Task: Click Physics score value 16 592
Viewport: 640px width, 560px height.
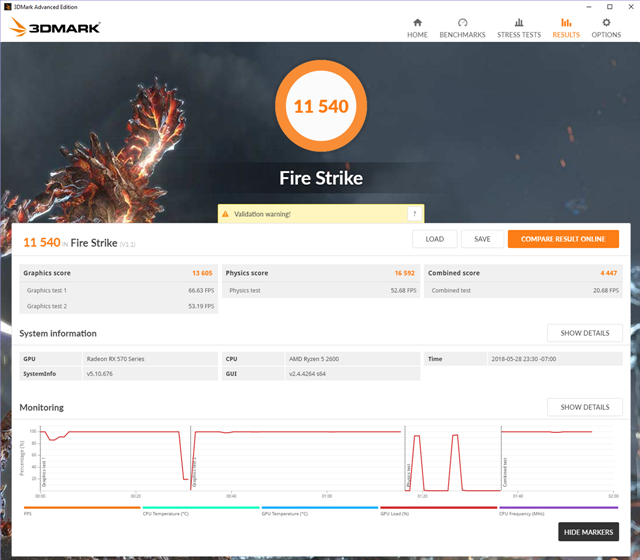Action: pyautogui.click(x=404, y=273)
